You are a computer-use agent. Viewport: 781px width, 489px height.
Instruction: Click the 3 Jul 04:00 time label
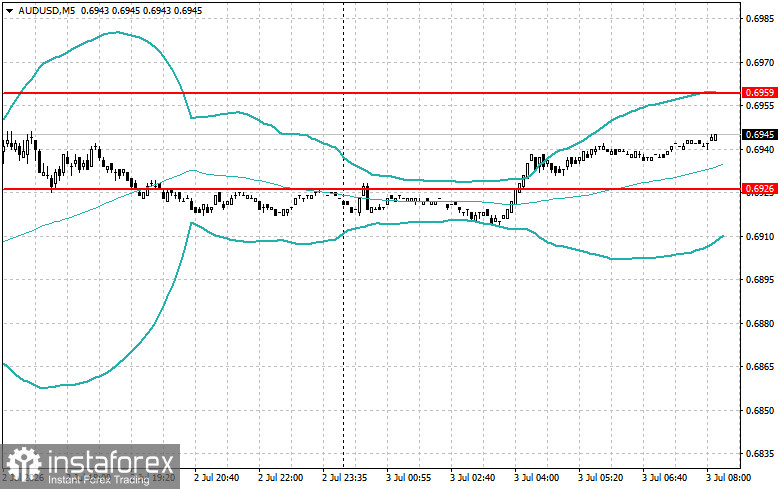coord(536,478)
